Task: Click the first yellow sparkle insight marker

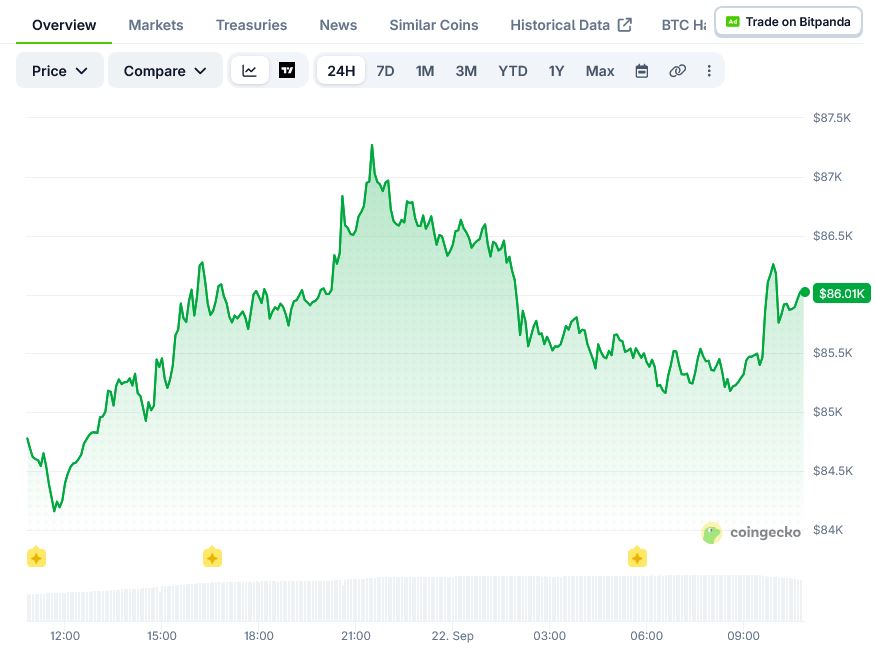Action: pyautogui.click(x=36, y=557)
